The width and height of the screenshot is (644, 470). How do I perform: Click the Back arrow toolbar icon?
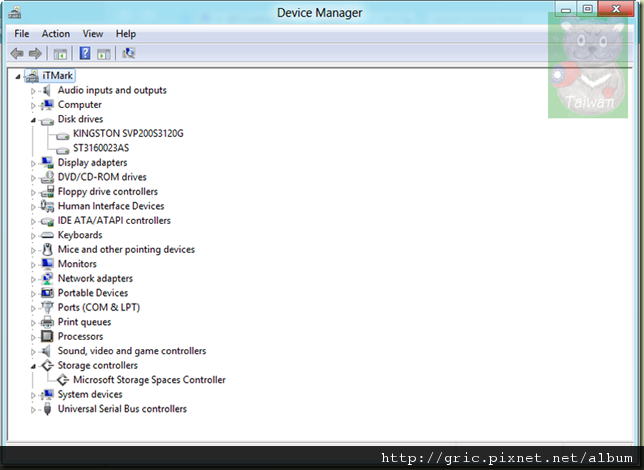pyautogui.click(x=17, y=53)
